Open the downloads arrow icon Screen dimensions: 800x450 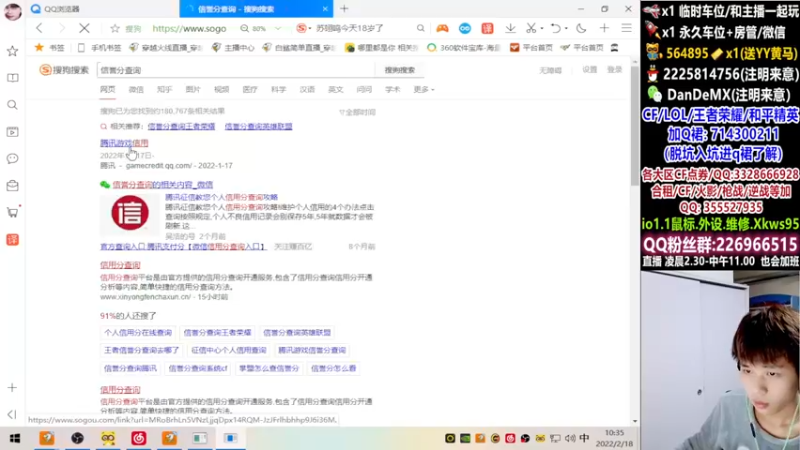(510, 29)
